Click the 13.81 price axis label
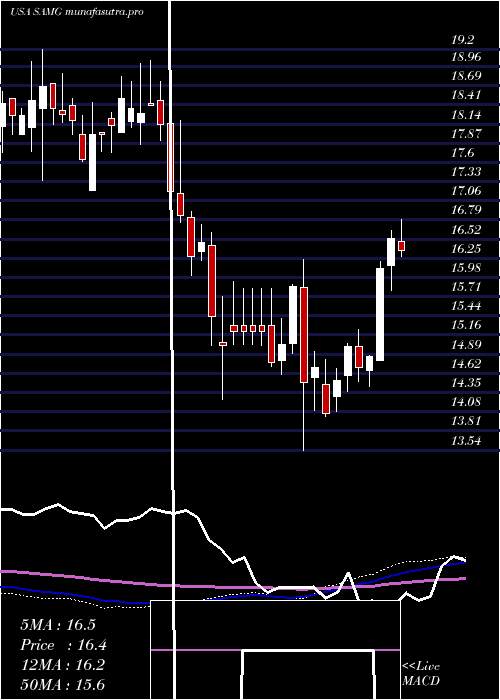500x700 pixels. [467, 421]
